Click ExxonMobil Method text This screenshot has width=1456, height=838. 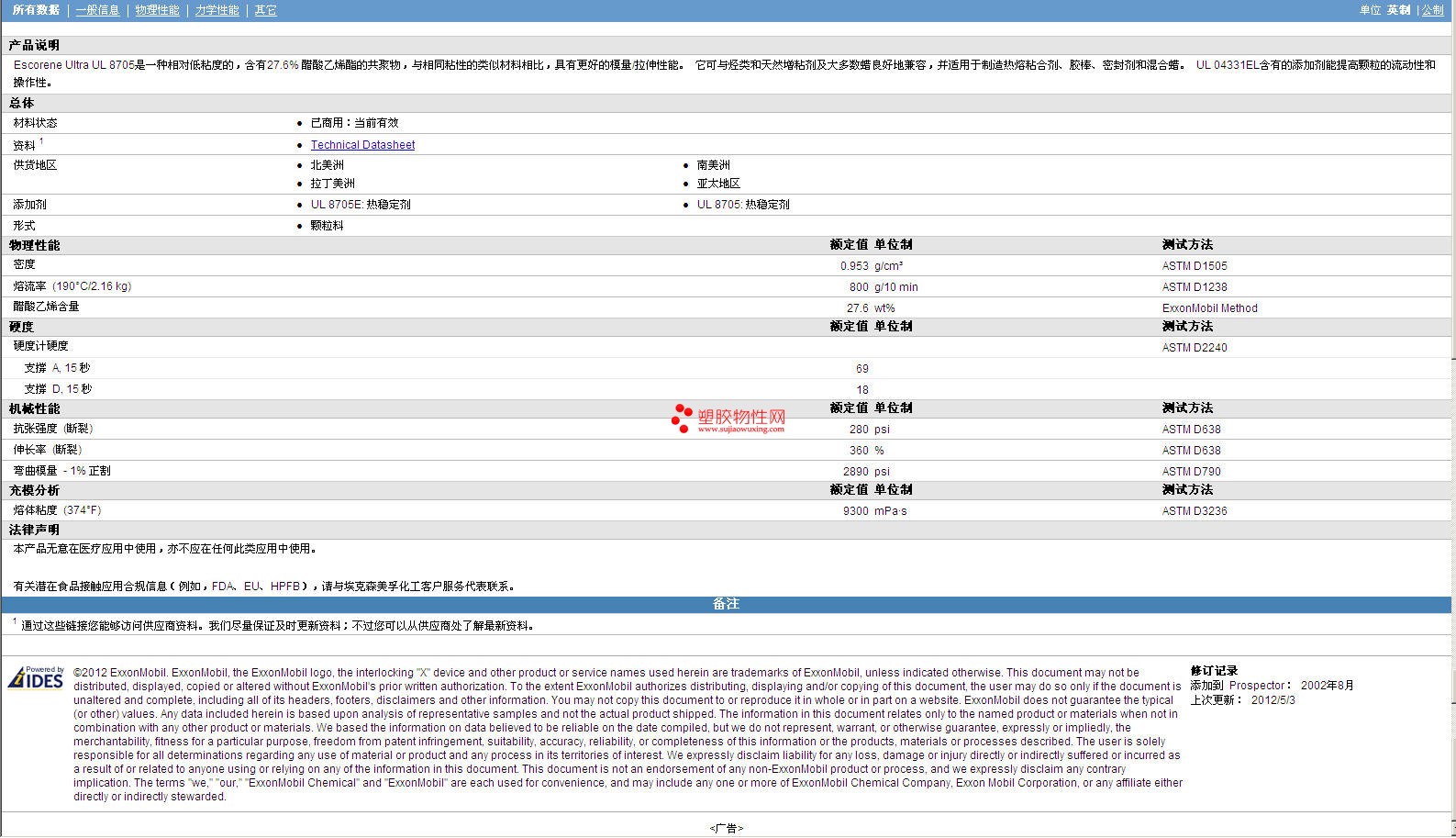(x=1209, y=308)
